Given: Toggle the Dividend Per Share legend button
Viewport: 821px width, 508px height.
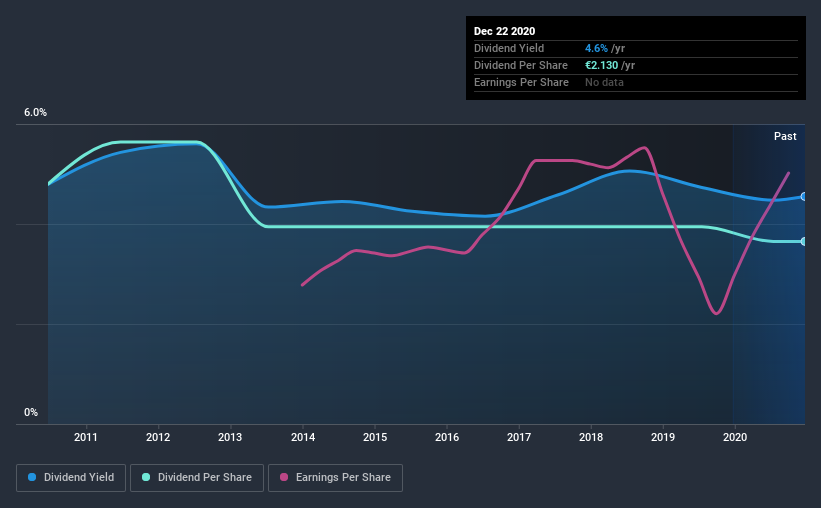Looking at the screenshot, I should [x=197, y=478].
